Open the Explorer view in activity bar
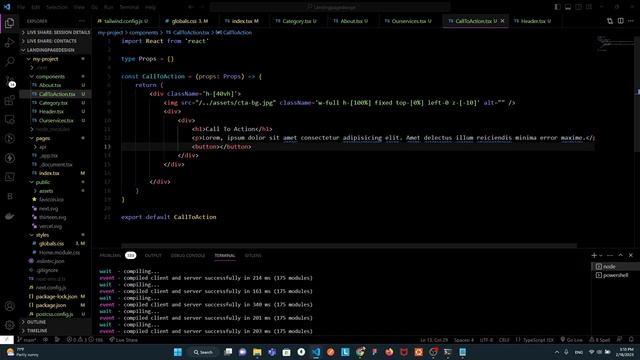The width and height of the screenshot is (640, 360). tap(9, 23)
